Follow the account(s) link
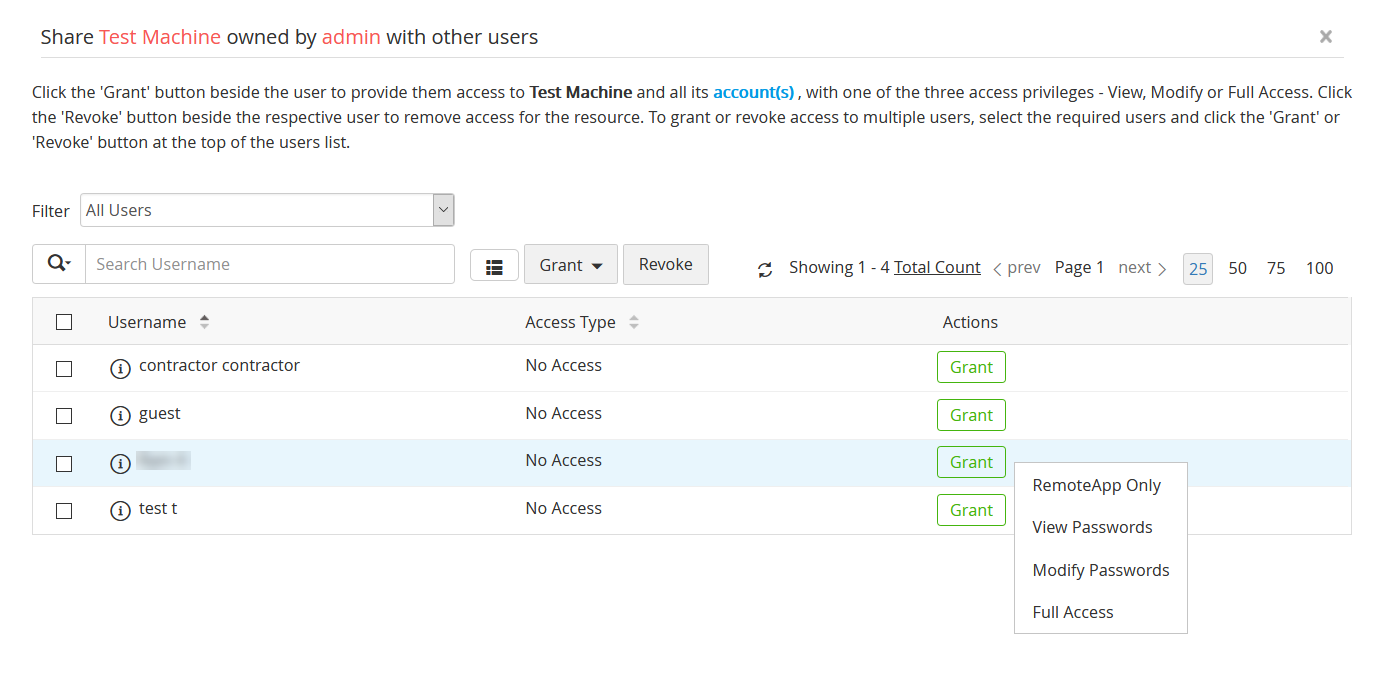1384x680 pixels. [753, 92]
